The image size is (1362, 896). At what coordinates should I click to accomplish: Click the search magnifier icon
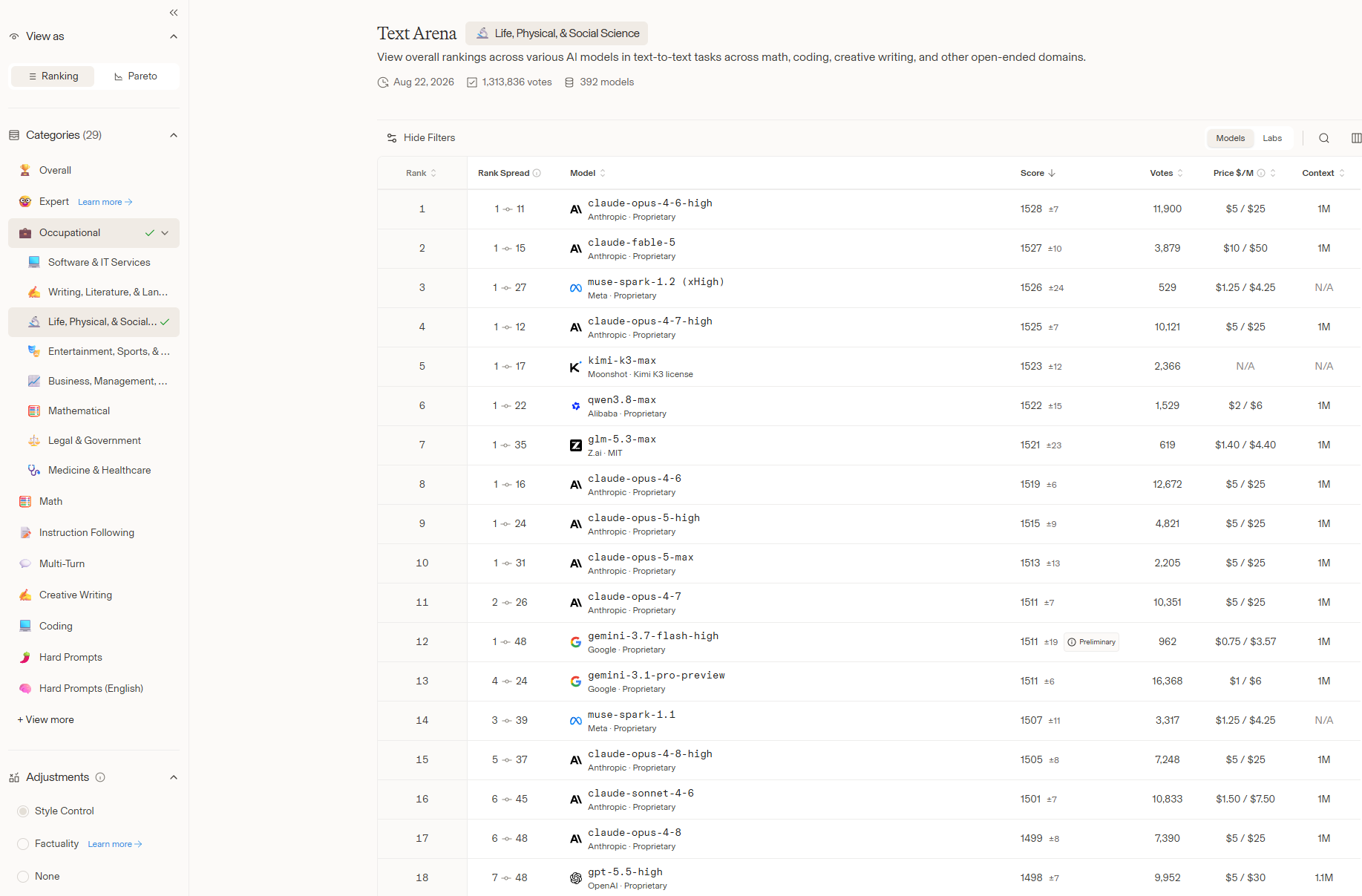click(x=1324, y=138)
